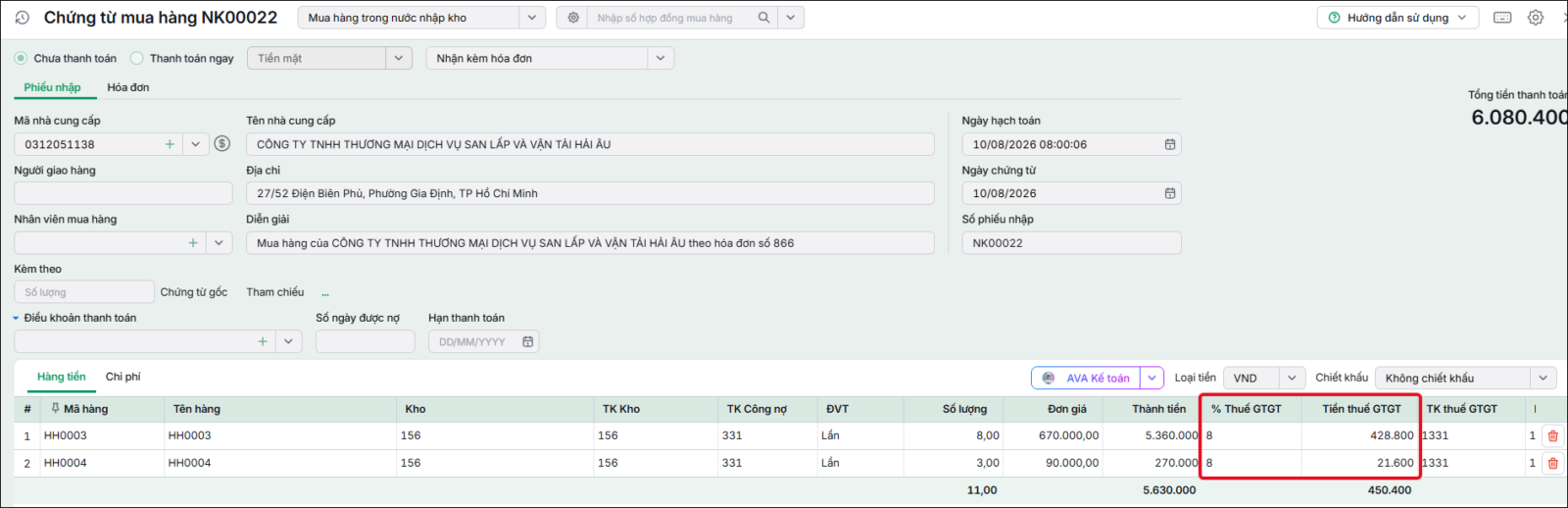Click the supplier debt dollar icon
The height and width of the screenshot is (508, 1568).
pyautogui.click(x=222, y=144)
